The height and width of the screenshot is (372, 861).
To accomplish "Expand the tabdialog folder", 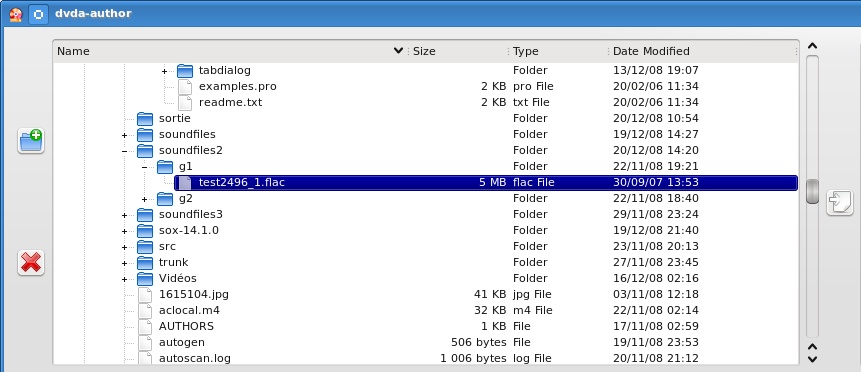I will pyautogui.click(x=165, y=71).
